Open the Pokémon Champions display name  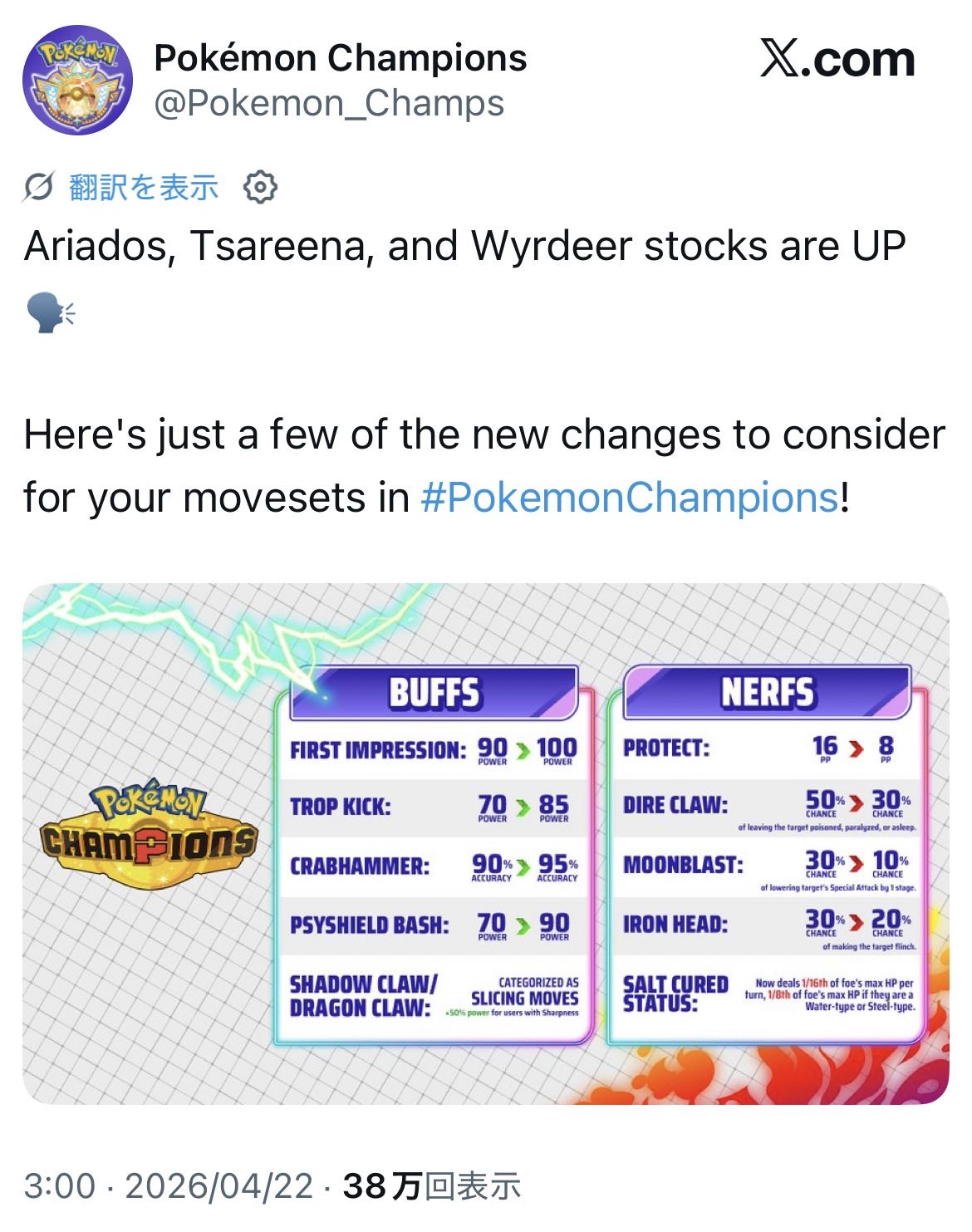(x=341, y=58)
